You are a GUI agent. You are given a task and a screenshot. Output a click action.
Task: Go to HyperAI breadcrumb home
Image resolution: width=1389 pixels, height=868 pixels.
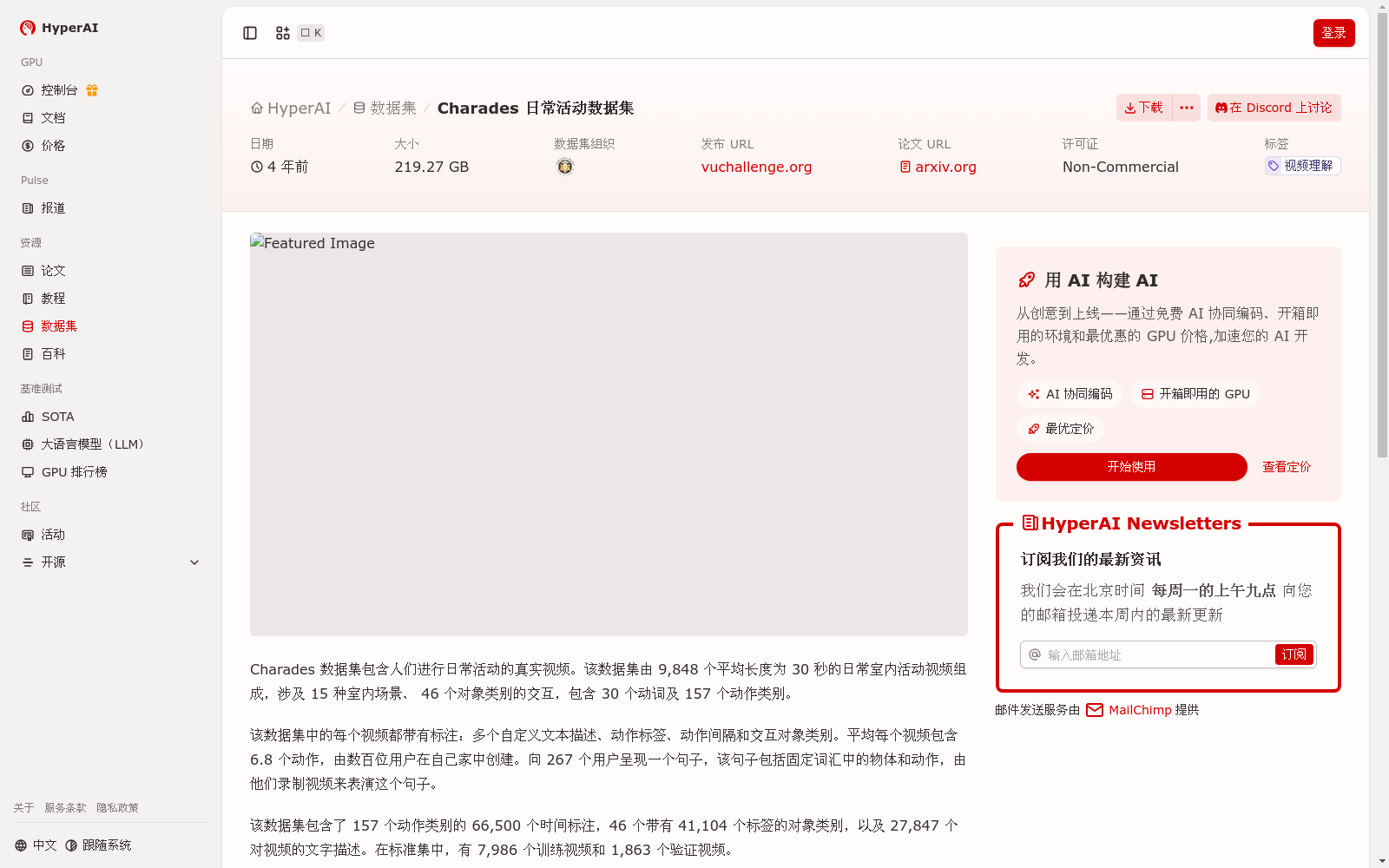[x=291, y=108]
